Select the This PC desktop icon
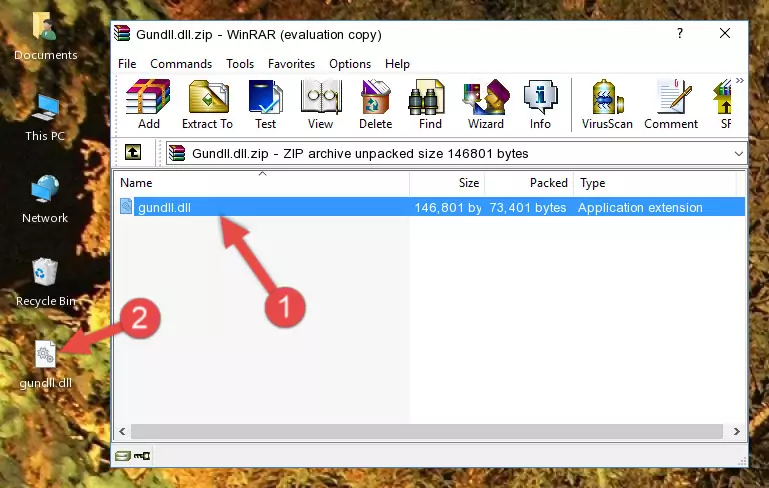This screenshot has height=488, width=769. 45,117
